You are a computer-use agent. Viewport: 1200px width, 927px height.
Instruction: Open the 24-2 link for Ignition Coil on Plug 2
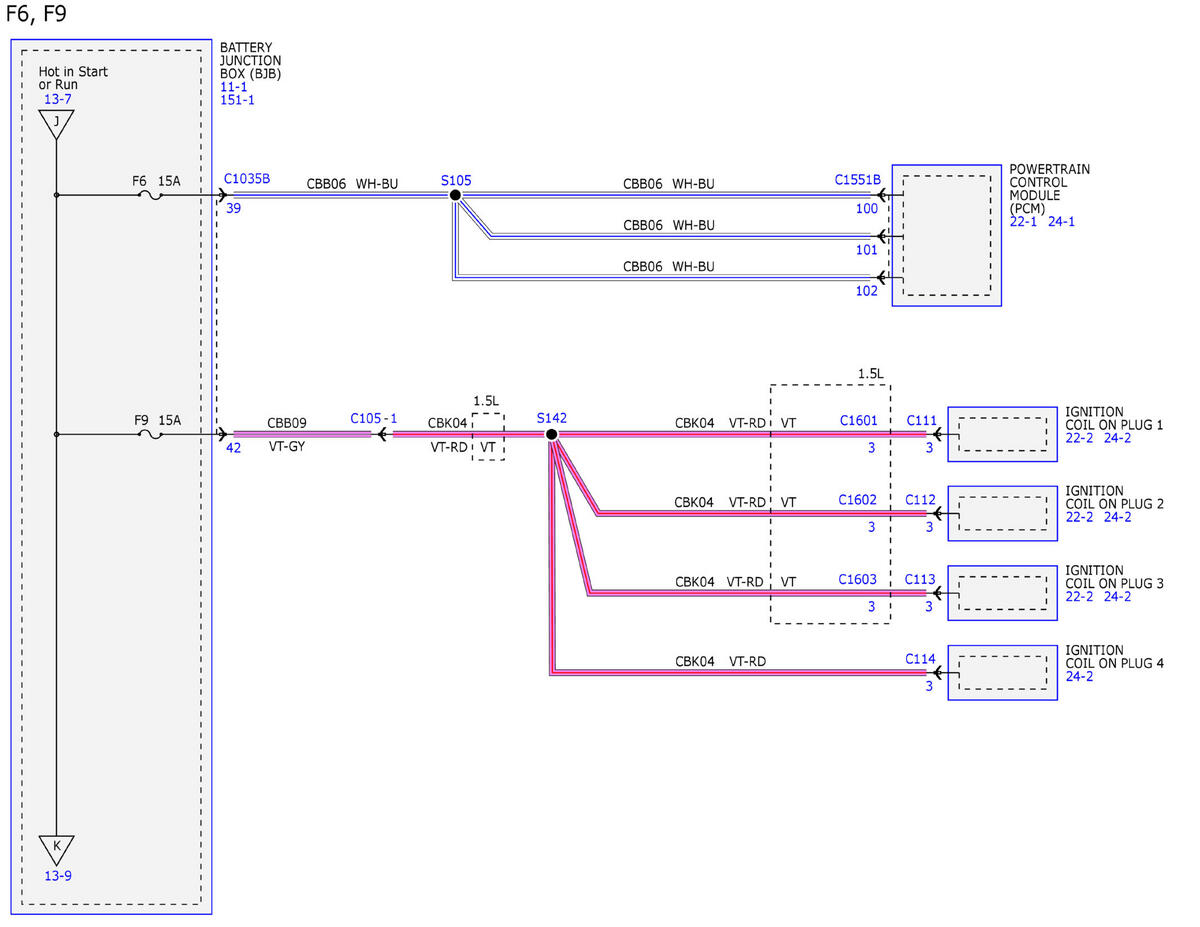coord(1118,517)
